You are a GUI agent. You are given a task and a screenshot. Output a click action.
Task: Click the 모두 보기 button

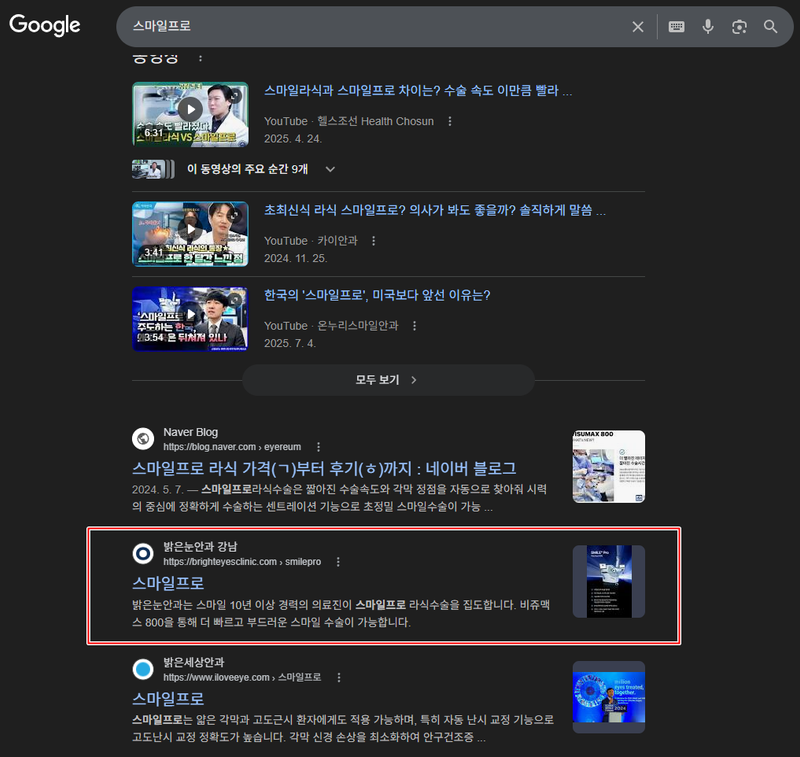click(388, 380)
